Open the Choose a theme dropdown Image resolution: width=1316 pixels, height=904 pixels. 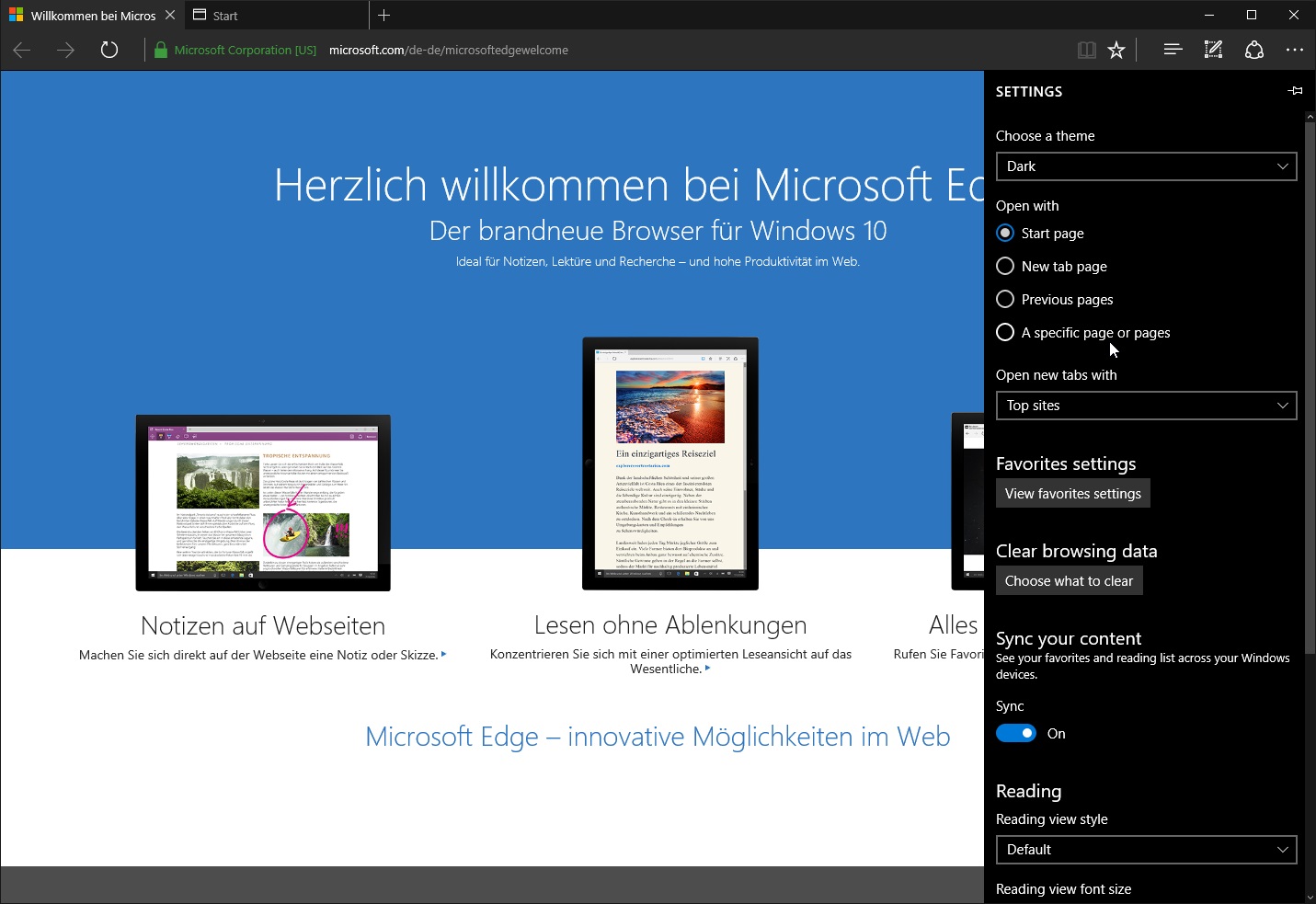click(x=1146, y=166)
